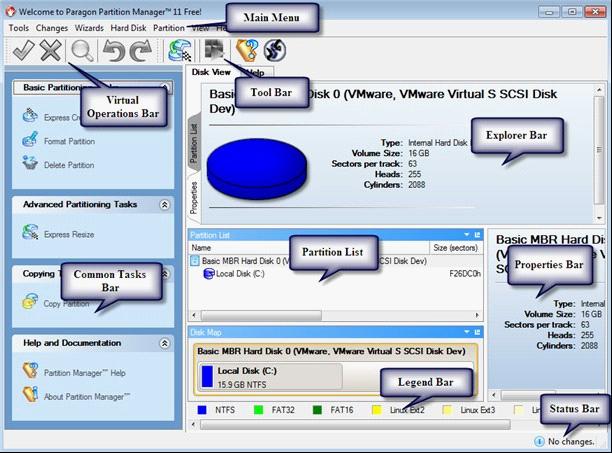Image resolution: width=612 pixels, height=453 pixels.
Task: Click the Delete Partition icon
Action: pyautogui.click(x=28, y=165)
